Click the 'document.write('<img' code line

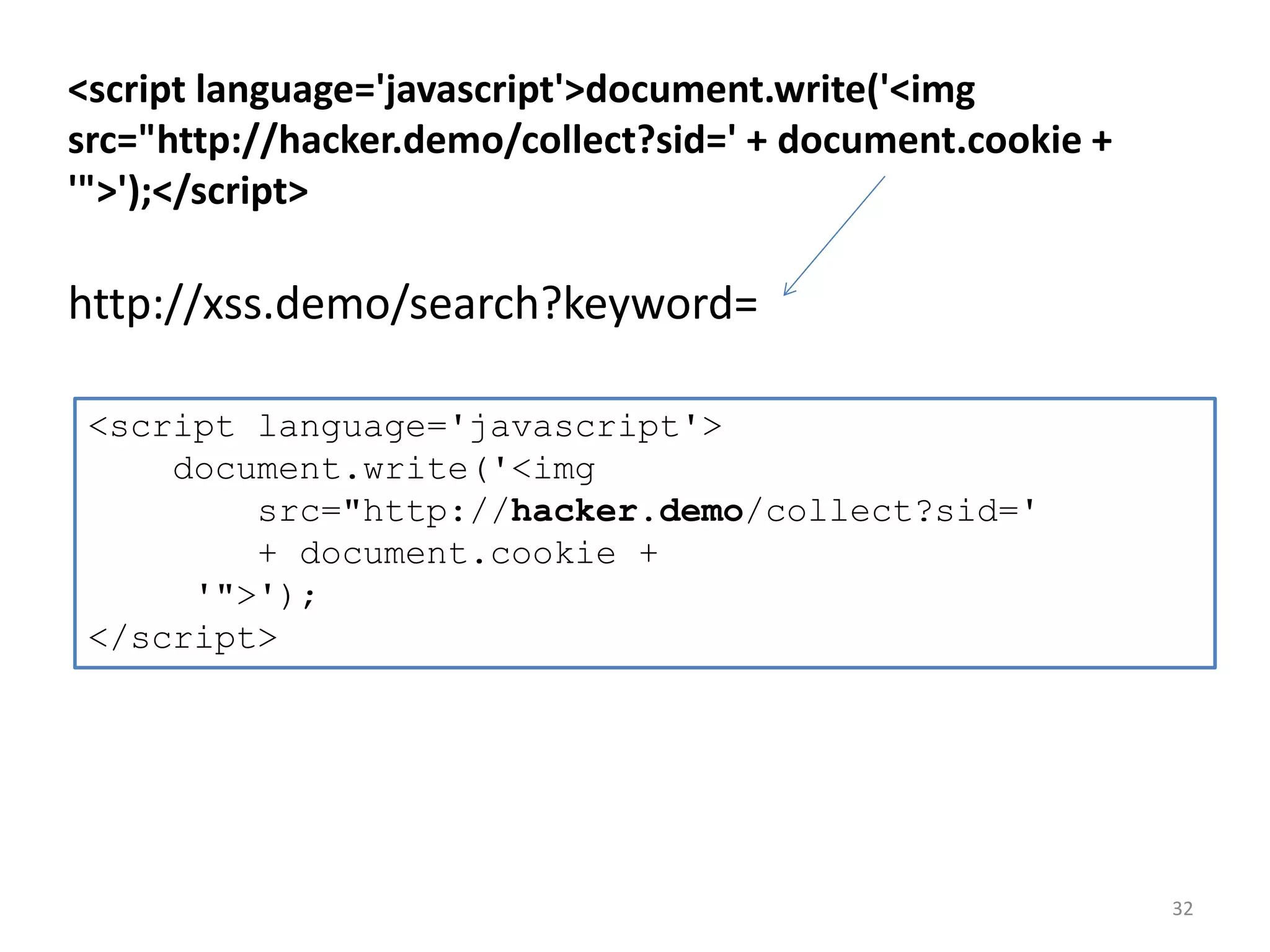pyautogui.click(x=384, y=470)
